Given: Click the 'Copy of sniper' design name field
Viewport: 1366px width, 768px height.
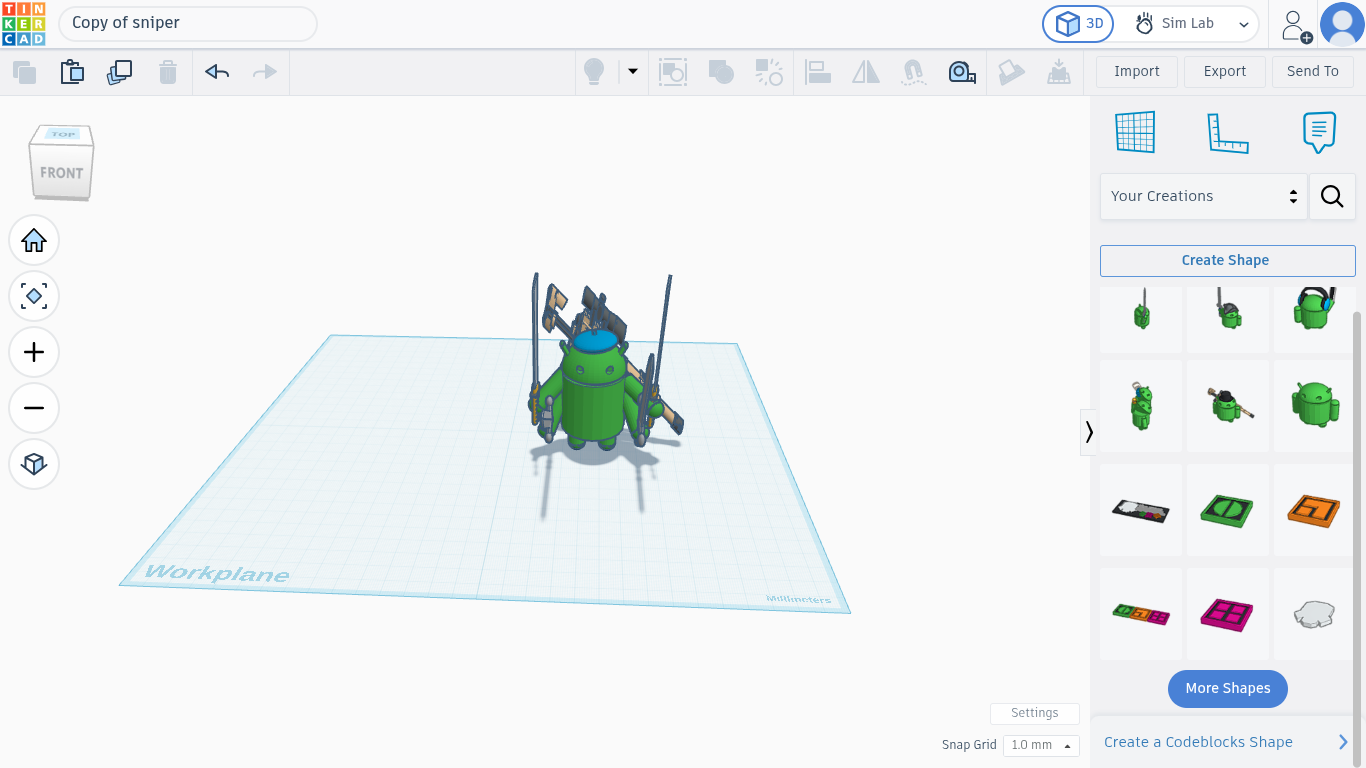Looking at the screenshot, I should [188, 23].
